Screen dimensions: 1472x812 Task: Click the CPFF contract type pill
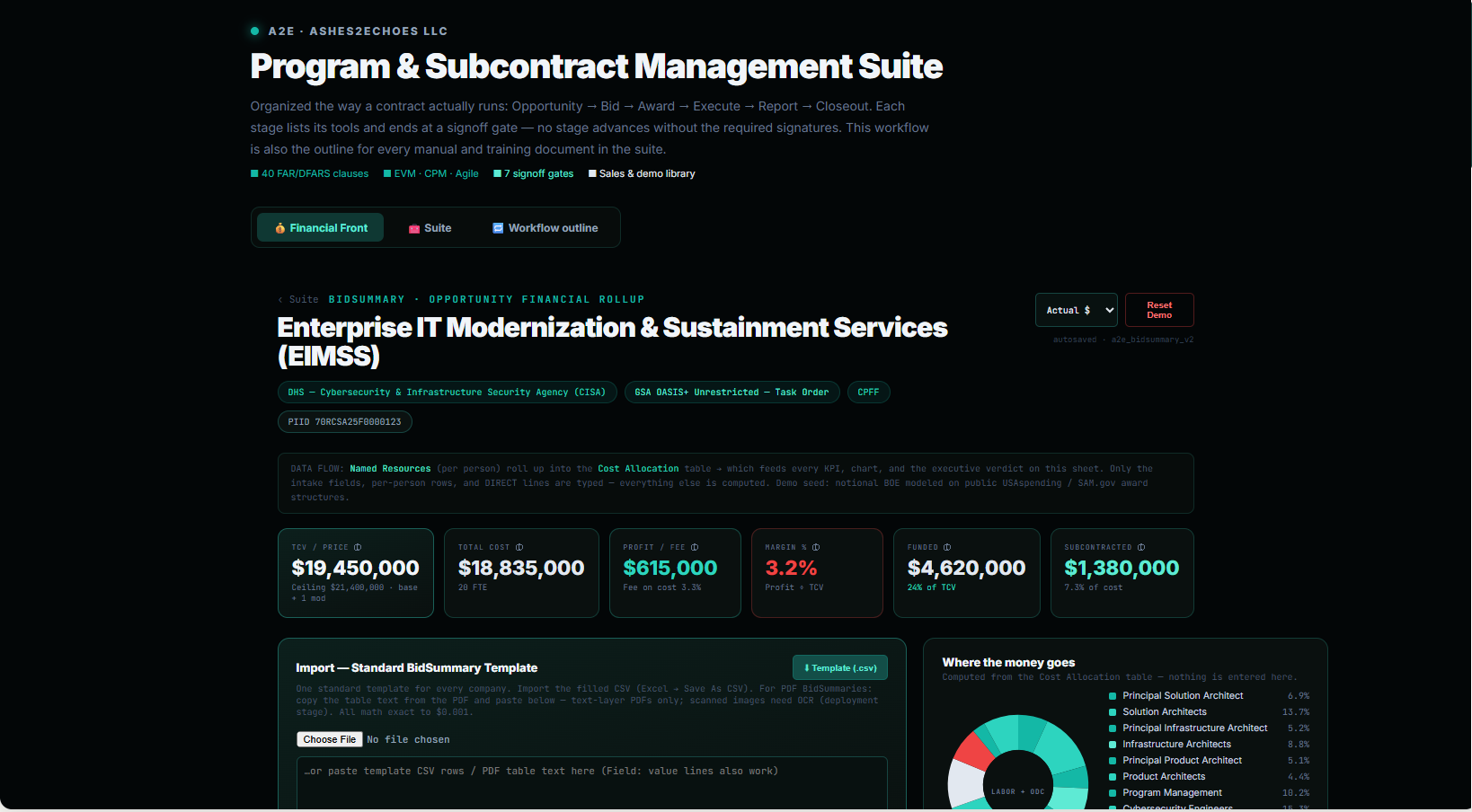point(868,393)
